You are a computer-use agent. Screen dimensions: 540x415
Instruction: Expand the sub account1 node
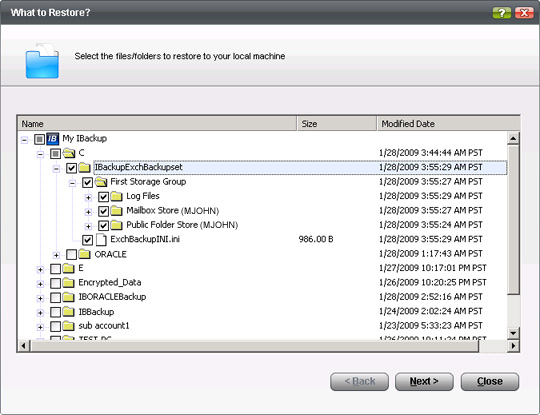40,327
